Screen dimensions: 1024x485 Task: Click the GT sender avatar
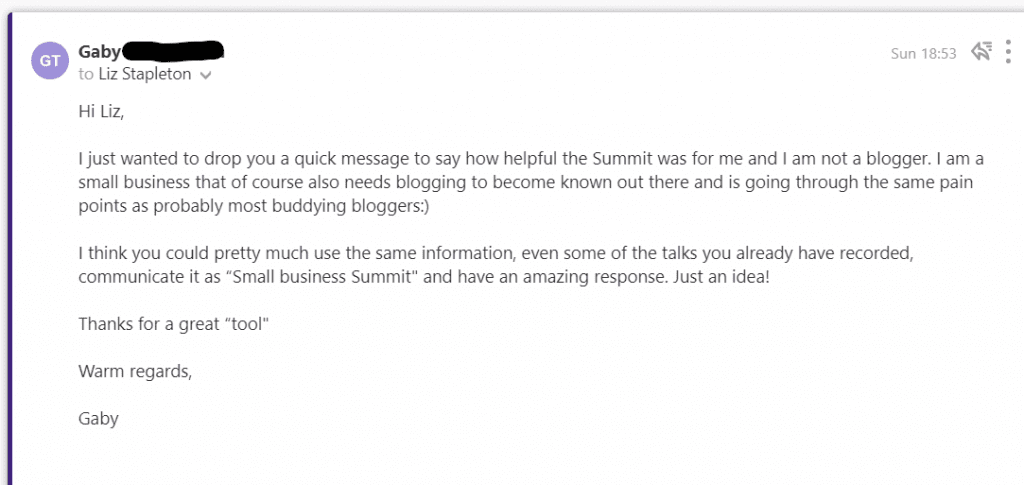point(48,62)
